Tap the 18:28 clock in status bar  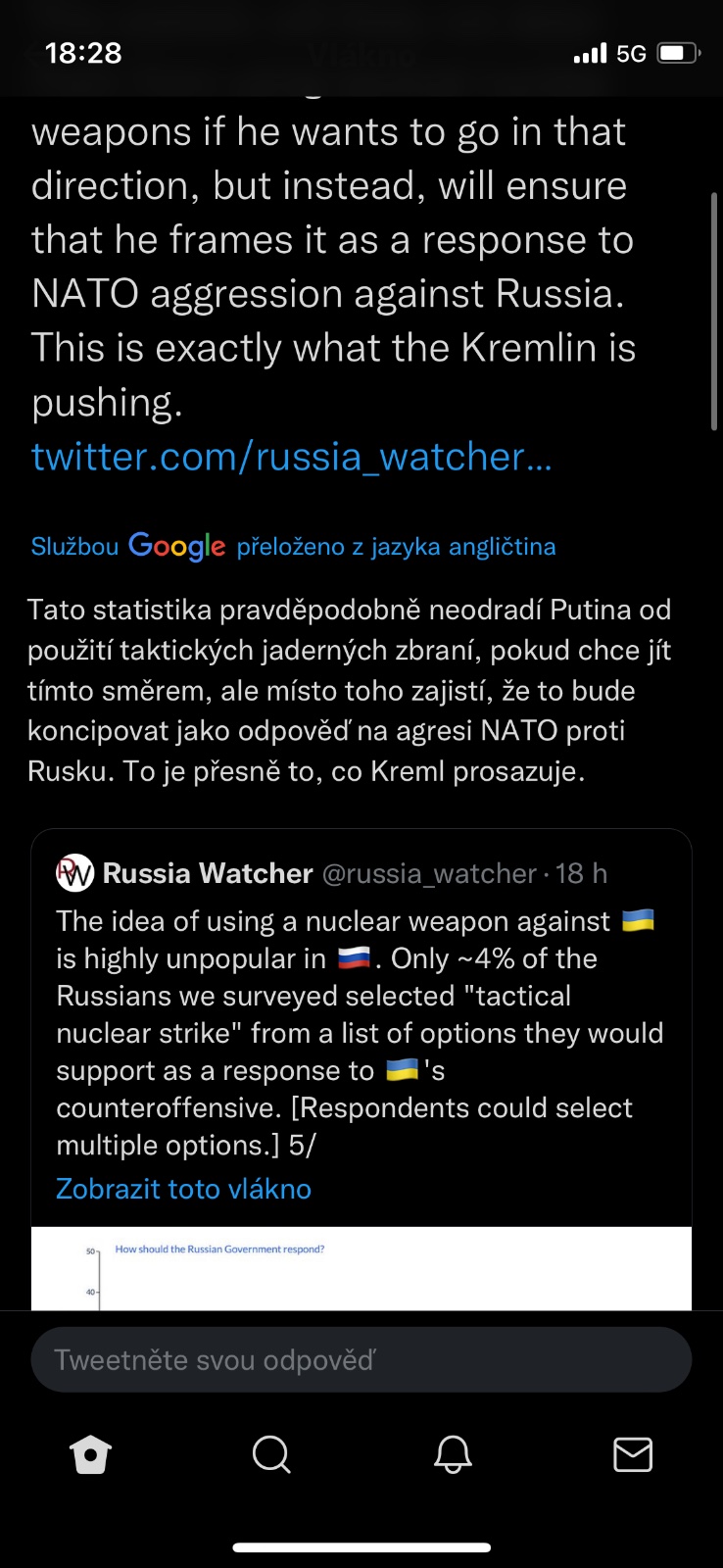(x=83, y=53)
